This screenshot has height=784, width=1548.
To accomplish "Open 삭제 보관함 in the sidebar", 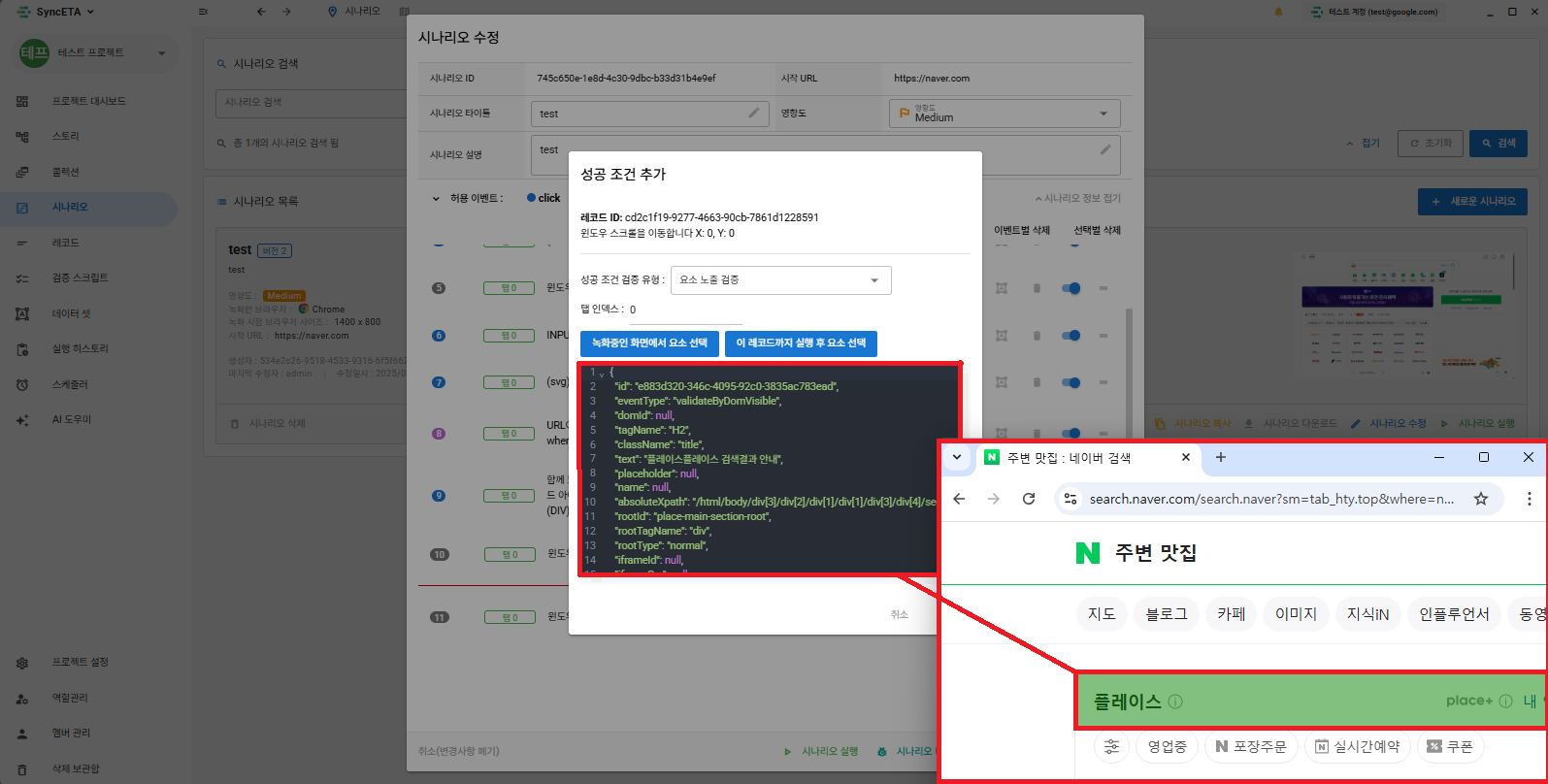I will tap(76, 768).
